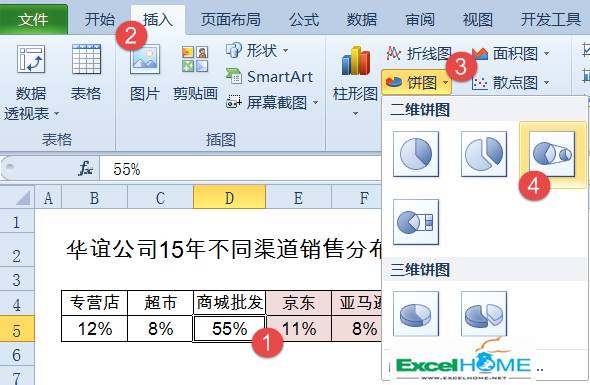Select column A header
The width and height of the screenshot is (590, 385).
point(48,198)
